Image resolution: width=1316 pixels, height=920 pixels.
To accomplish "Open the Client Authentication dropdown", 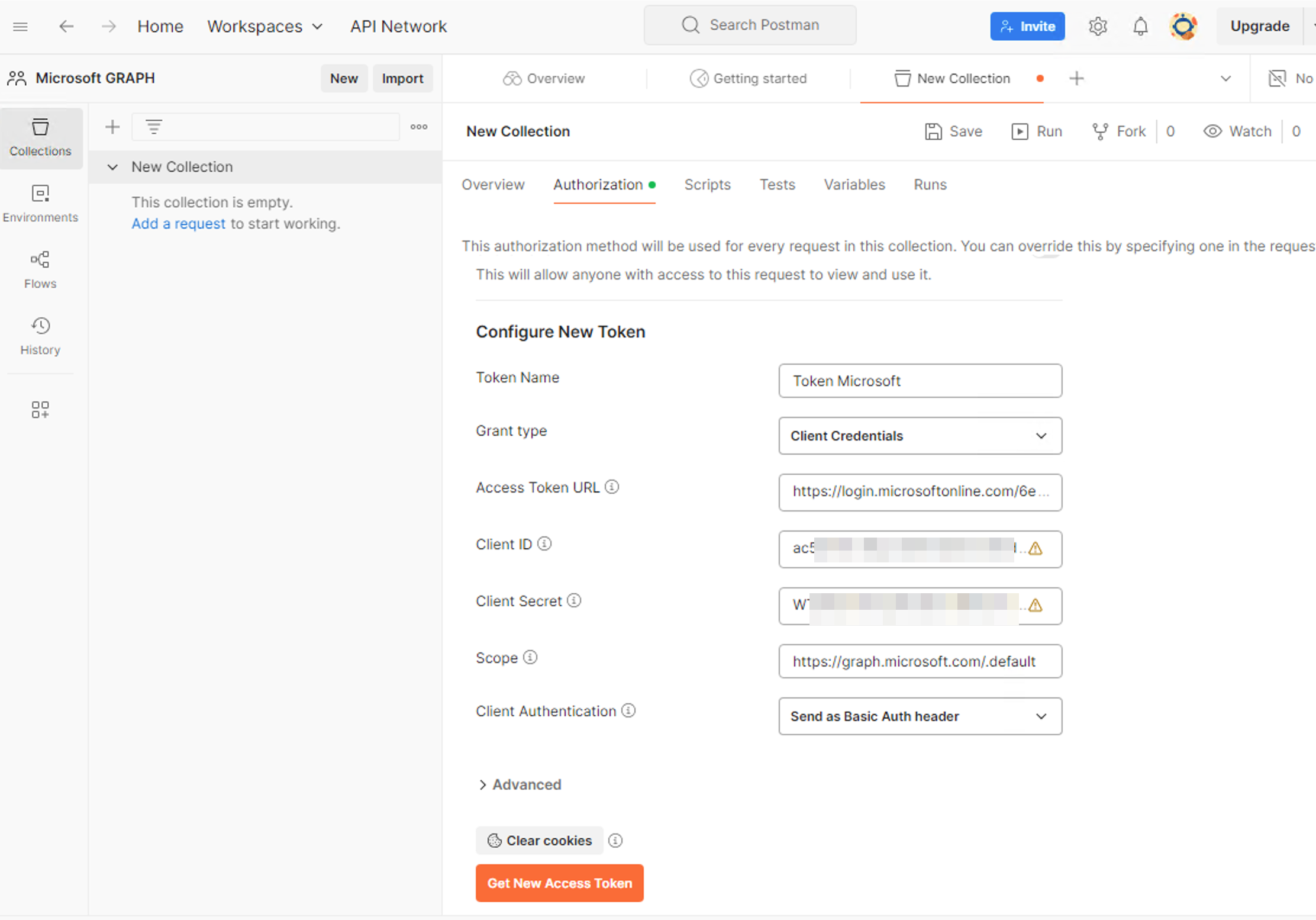I will point(920,716).
